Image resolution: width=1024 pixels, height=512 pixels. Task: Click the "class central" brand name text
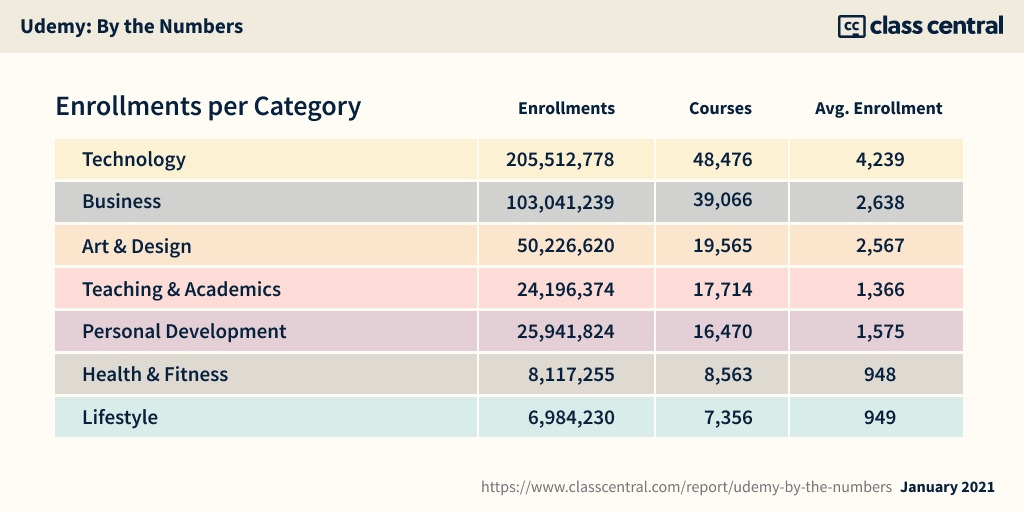pyautogui.click(x=936, y=26)
